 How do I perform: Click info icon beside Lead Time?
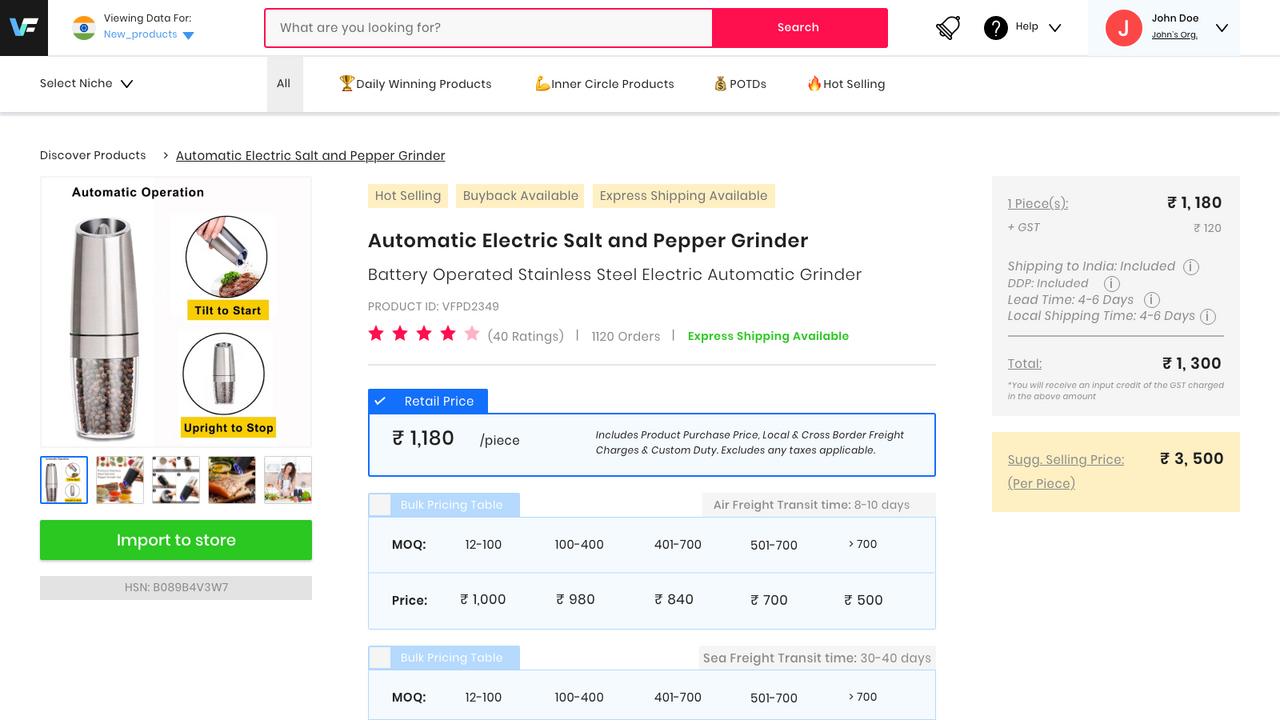point(1152,300)
